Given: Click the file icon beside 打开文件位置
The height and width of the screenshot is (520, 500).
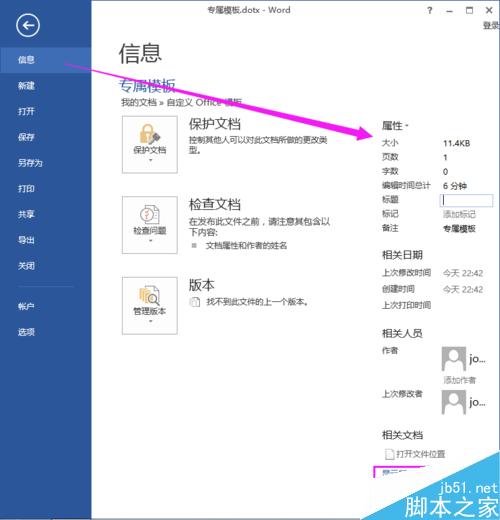Looking at the screenshot, I should point(389,454).
